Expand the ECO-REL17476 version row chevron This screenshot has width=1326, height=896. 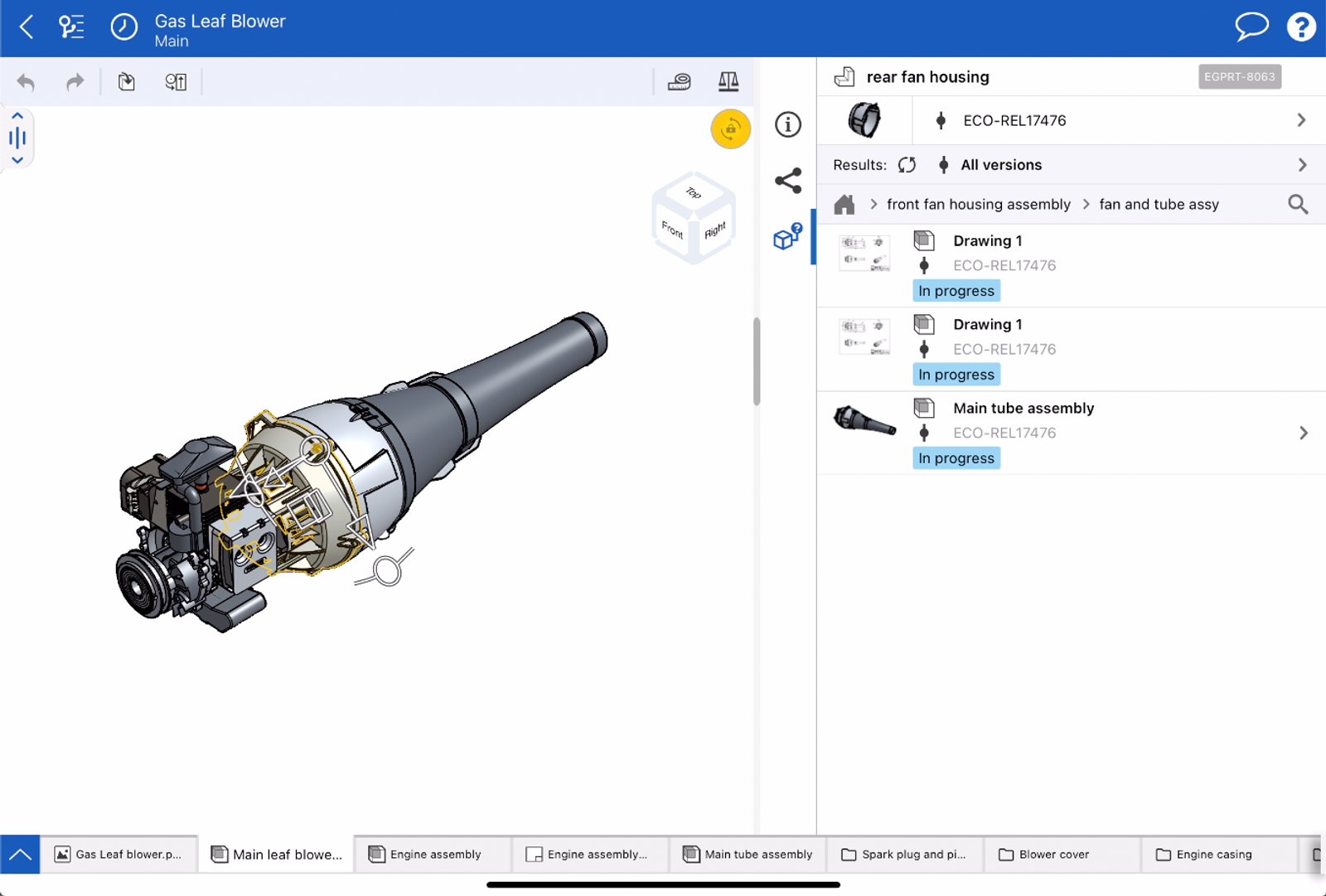[1301, 121]
